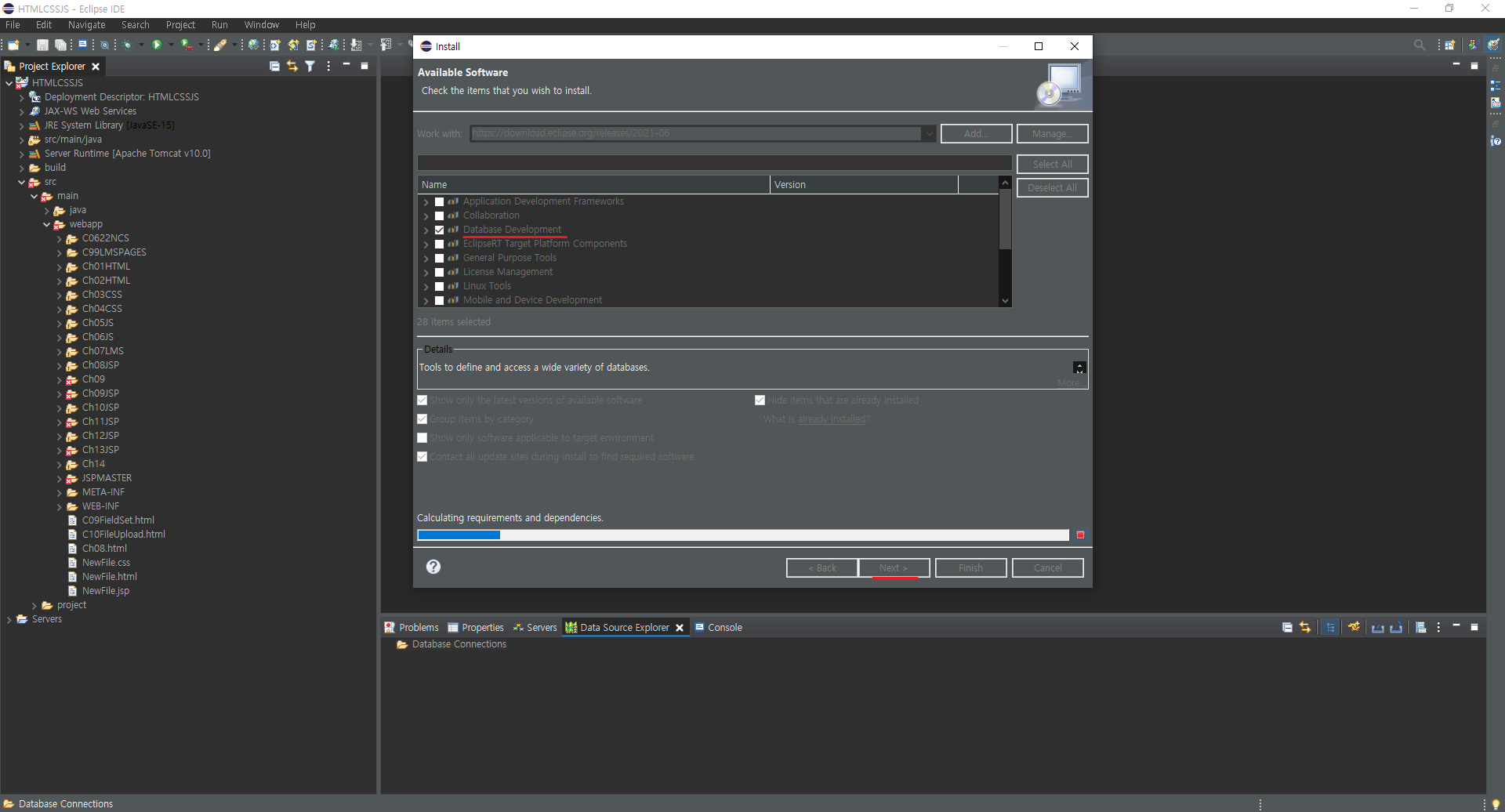1505x812 pixels.
Task: Switch to the Console tab
Action: pyautogui.click(x=718, y=628)
